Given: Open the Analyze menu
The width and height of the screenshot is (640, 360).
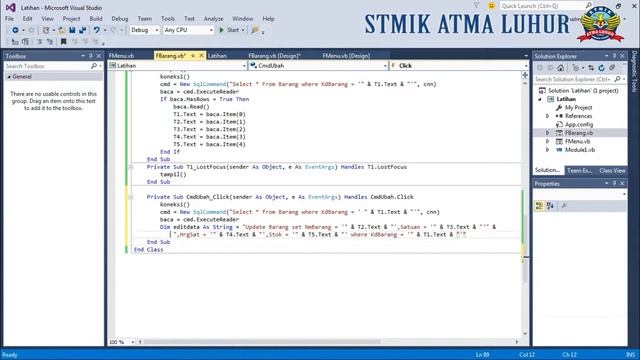Looking at the screenshot, I should coord(213,19).
